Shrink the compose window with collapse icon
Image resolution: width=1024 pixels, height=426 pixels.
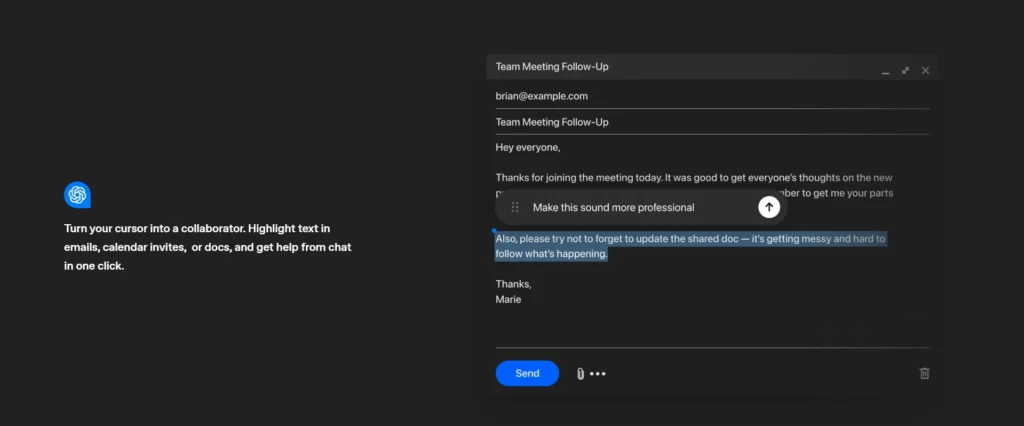coord(905,71)
